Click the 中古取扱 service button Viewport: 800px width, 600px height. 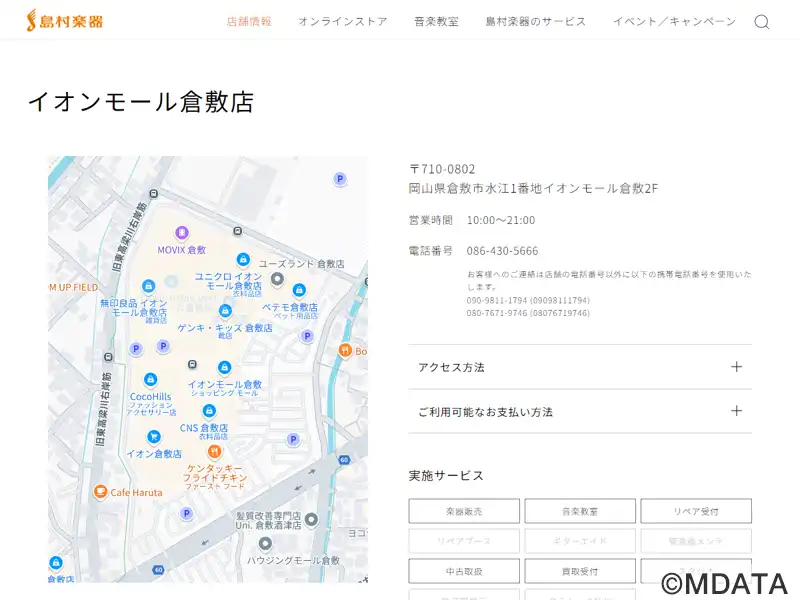point(464,571)
